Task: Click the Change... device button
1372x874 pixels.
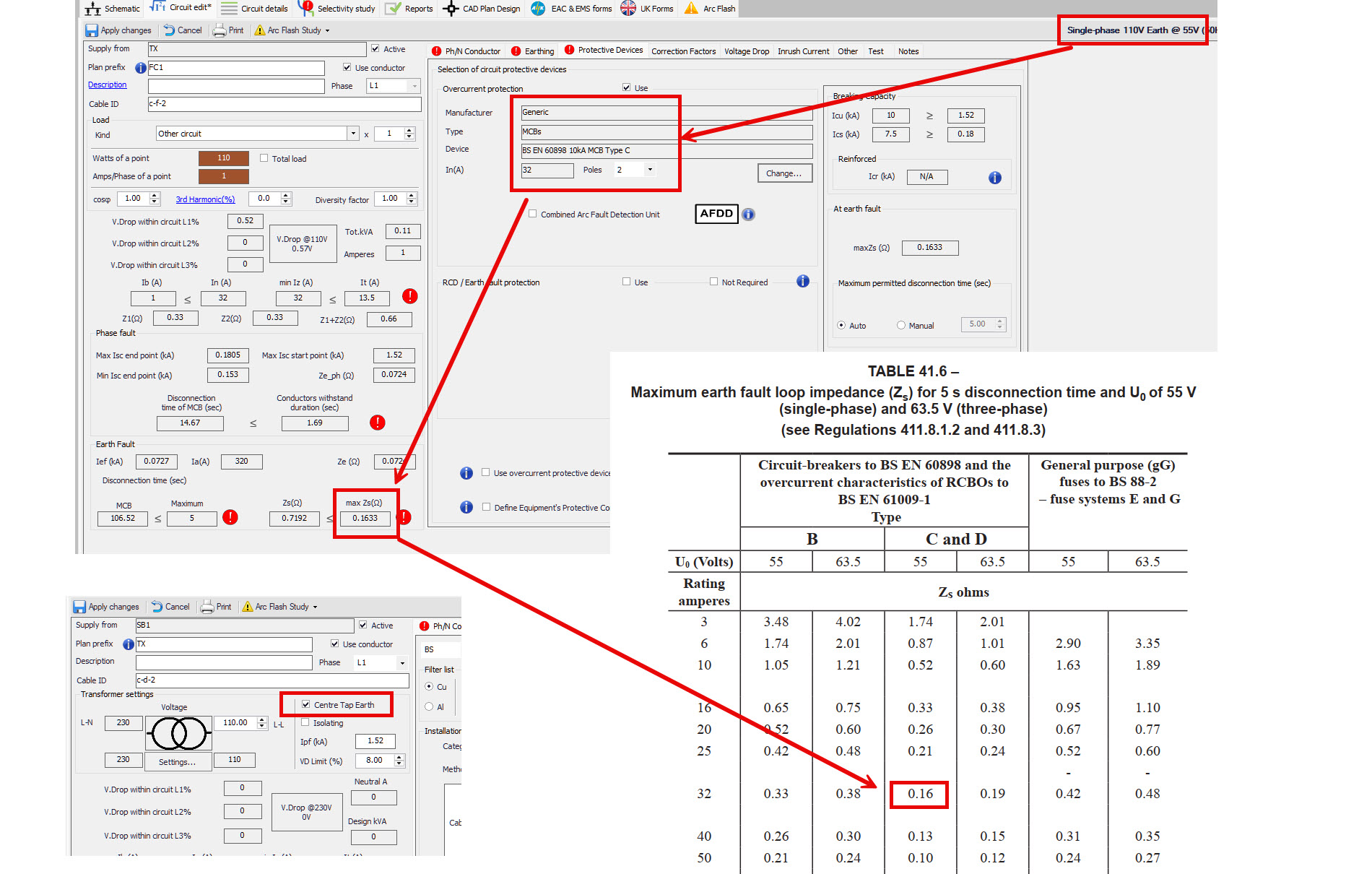Action: pos(784,173)
